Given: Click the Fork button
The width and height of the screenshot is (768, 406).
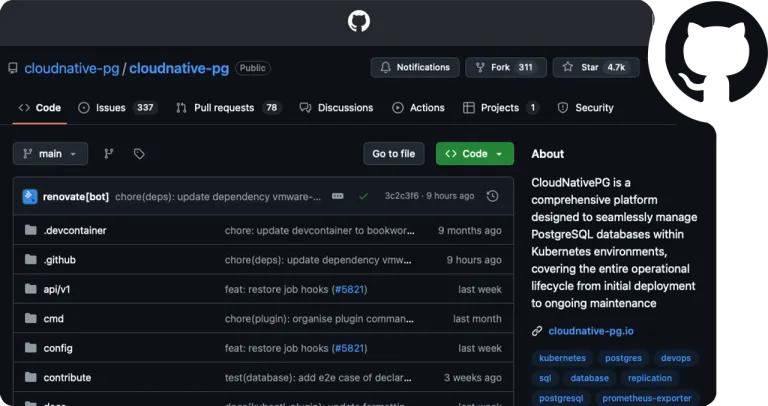Looking at the screenshot, I should [506, 67].
